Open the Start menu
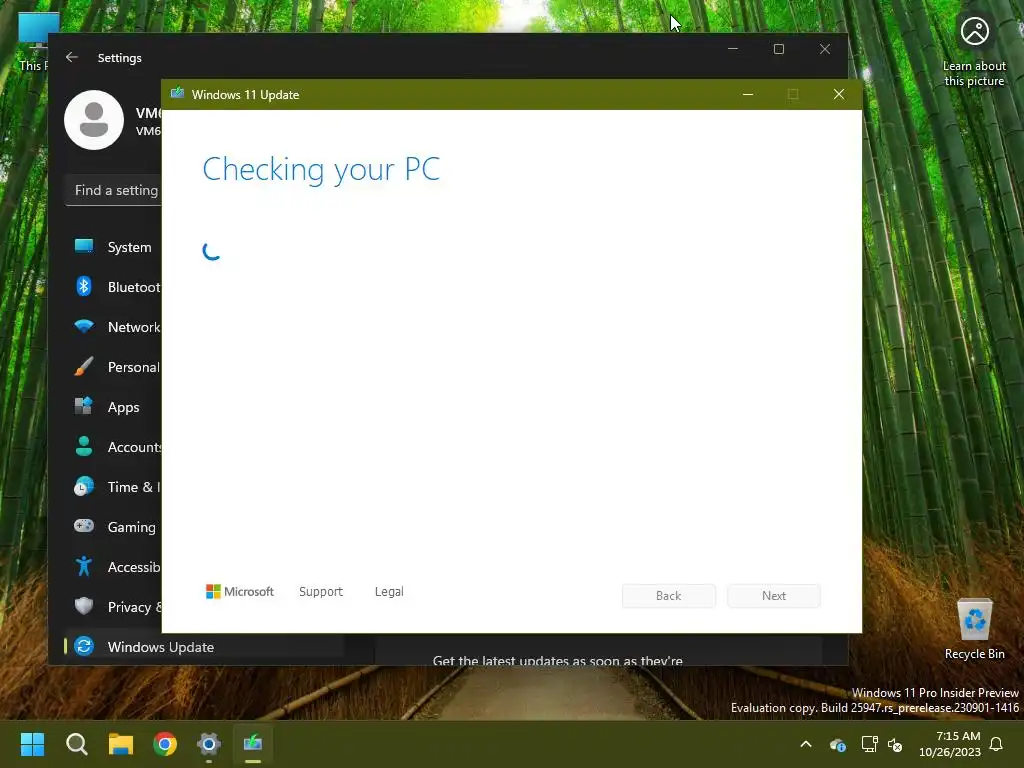This screenshot has height=768, width=1024. (32, 743)
